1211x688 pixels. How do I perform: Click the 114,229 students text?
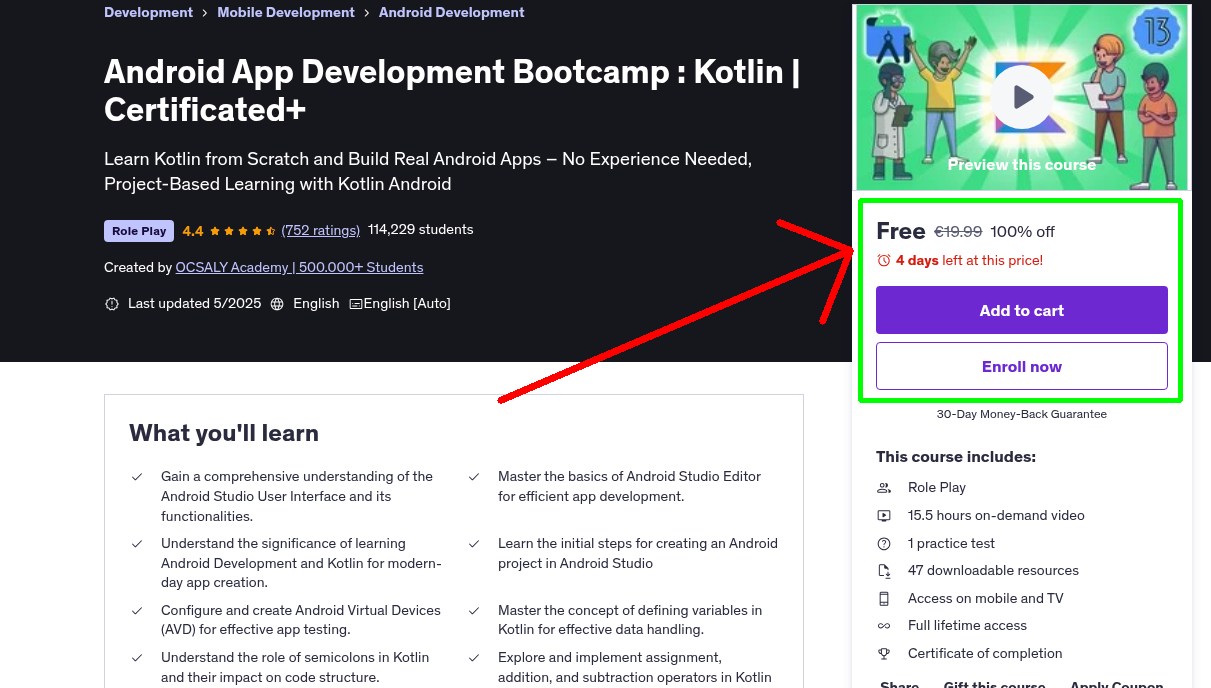click(421, 230)
